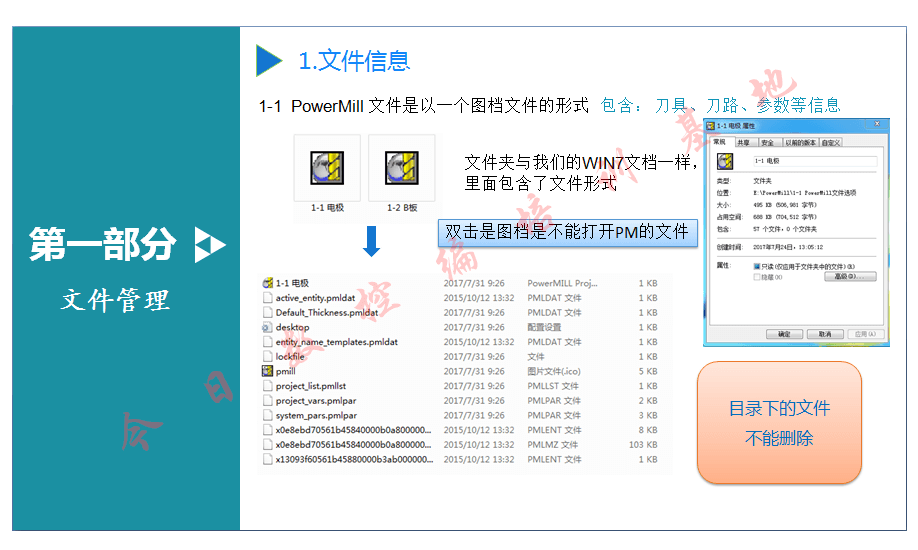Image resolution: width=918 pixels, height=550 pixels.
Task: Click the file icon of project_vars.pmlpar
Action: (x=268, y=401)
